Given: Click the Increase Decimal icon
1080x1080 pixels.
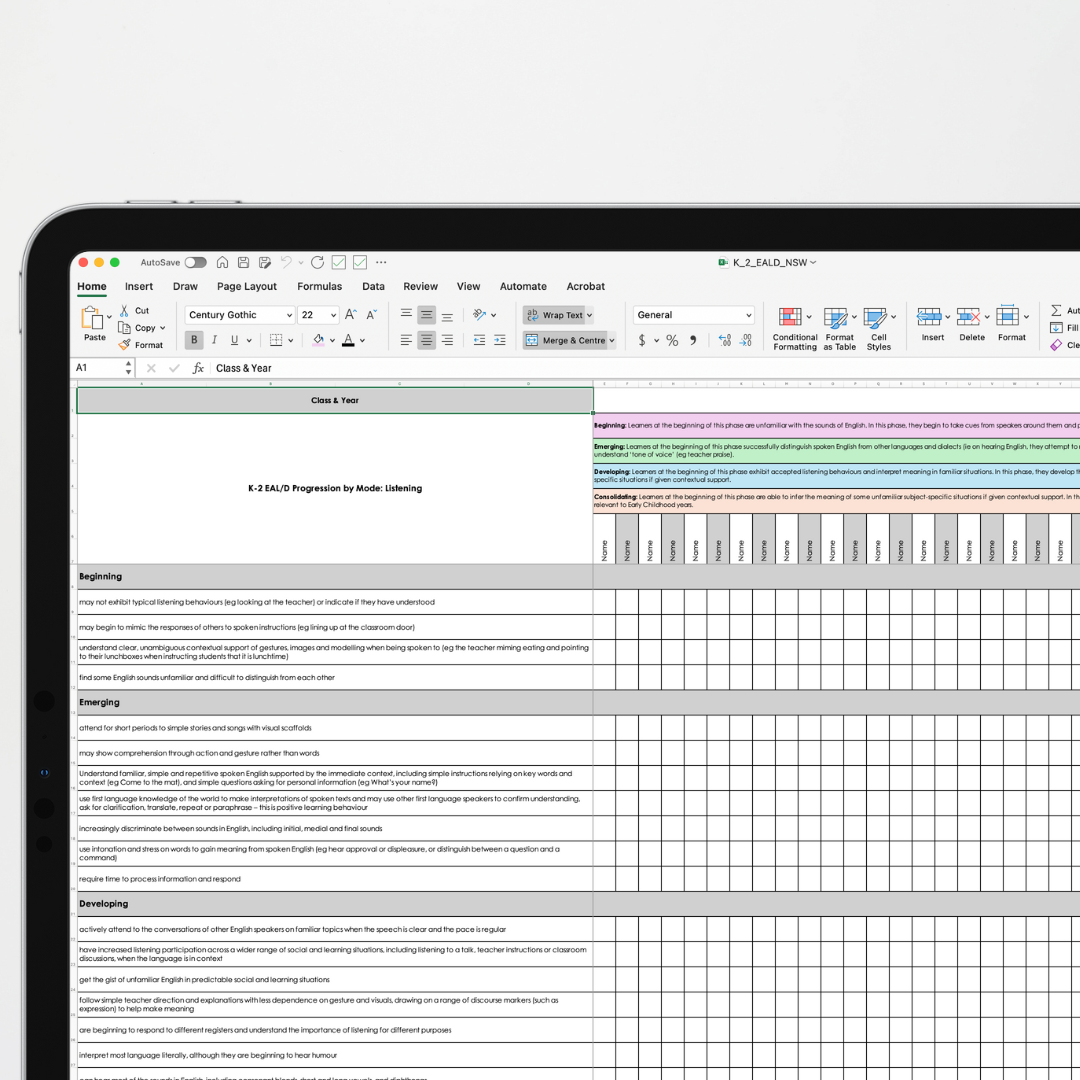Looking at the screenshot, I should click(724, 340).
